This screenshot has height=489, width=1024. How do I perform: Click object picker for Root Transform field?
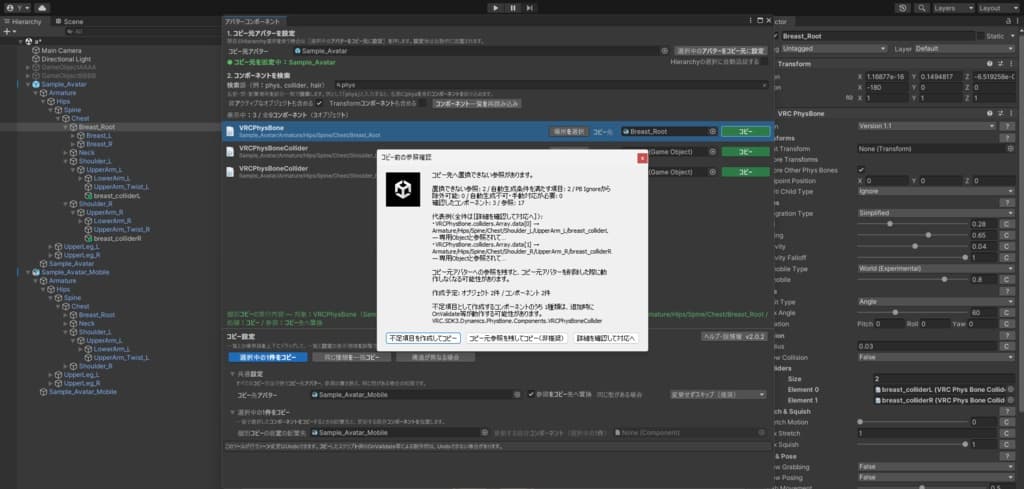[1010, 148]
